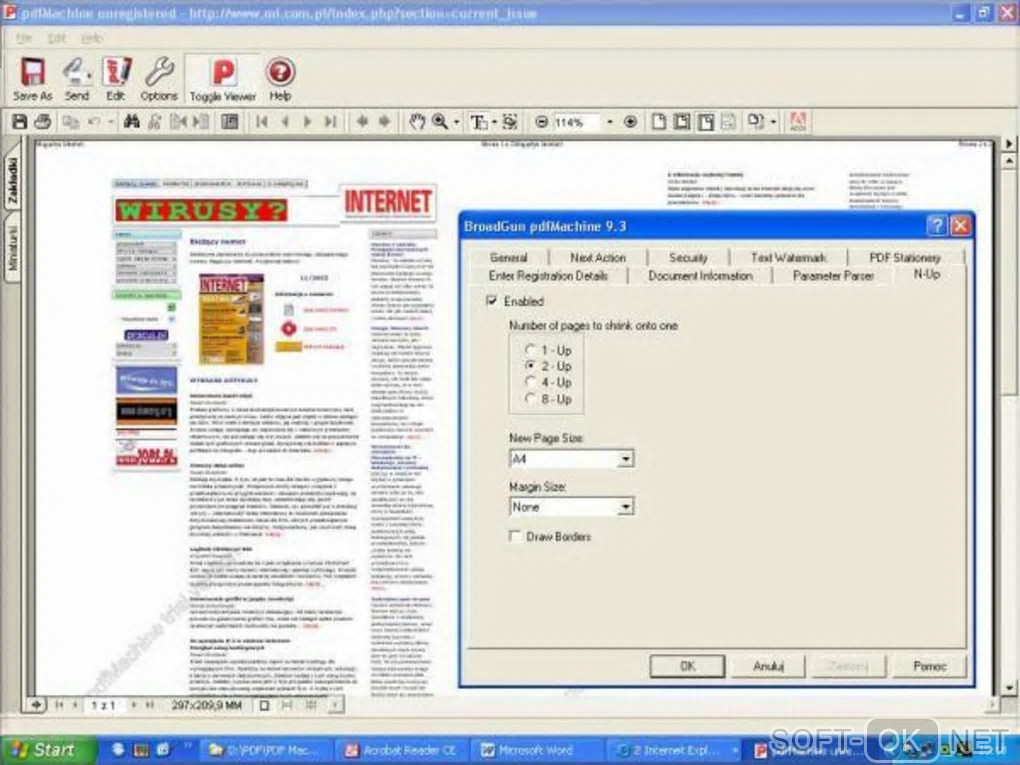Click the Toggle Viewer icon
Image resolution: width=1020 pixels, height=765 pixels.
click(223, 79)
